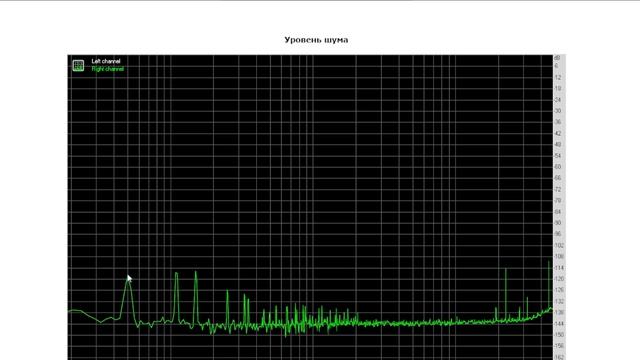The height and width of the screenshot is (360, 640).
Task: Click the "dB" axis unit label
Action: pyautogui.click(x=557, y=58)
